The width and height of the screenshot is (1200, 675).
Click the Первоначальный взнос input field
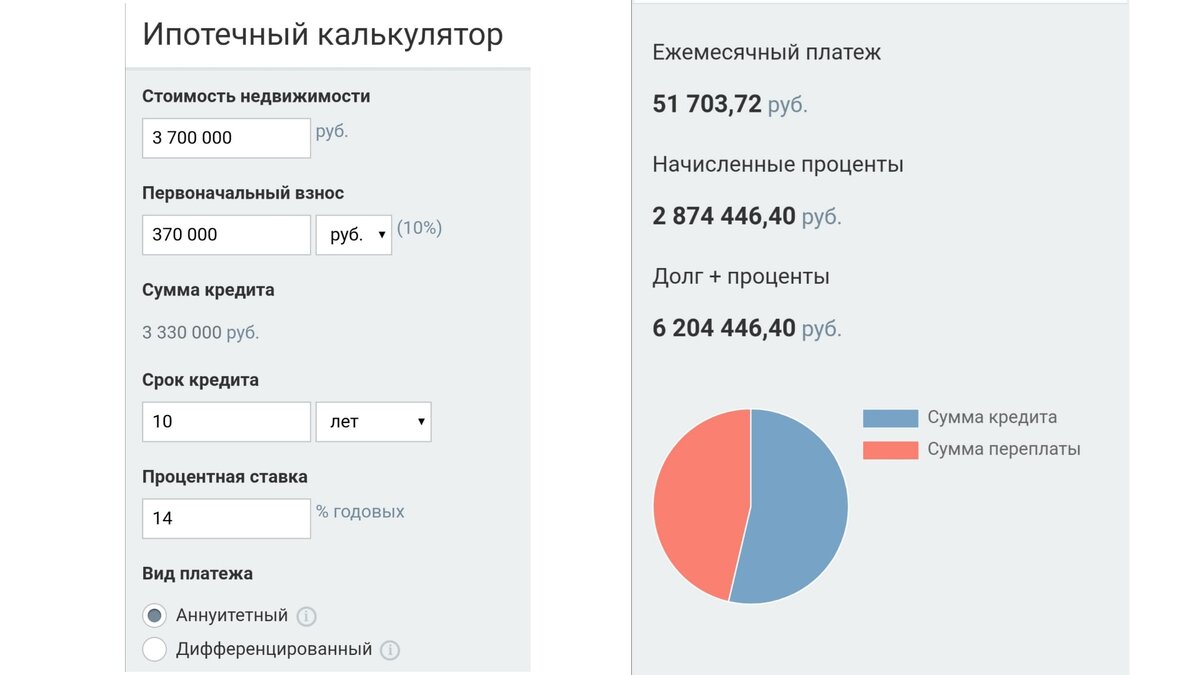coord(225,234)
